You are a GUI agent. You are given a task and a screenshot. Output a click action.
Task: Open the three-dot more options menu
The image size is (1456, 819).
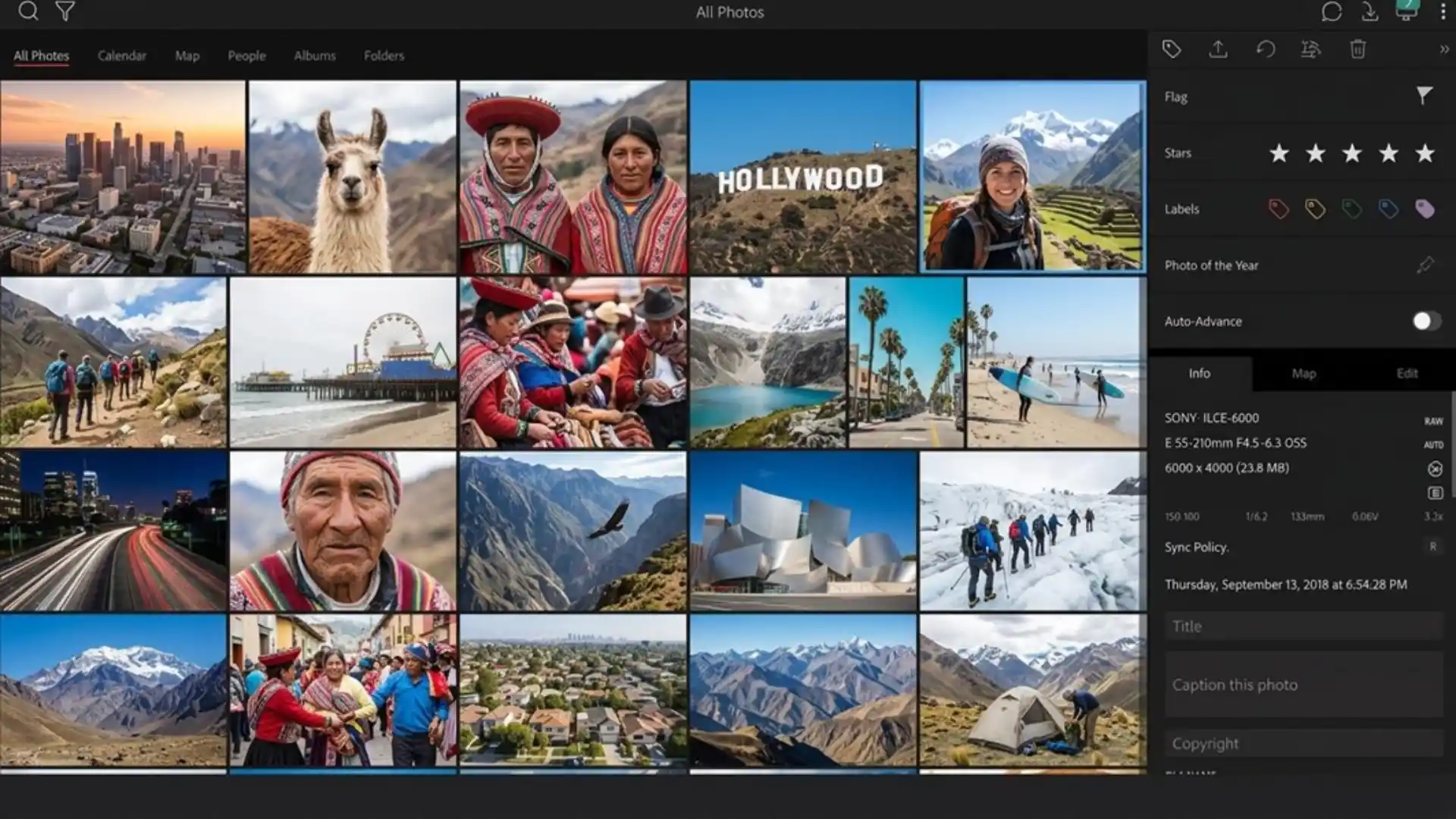1443,11
